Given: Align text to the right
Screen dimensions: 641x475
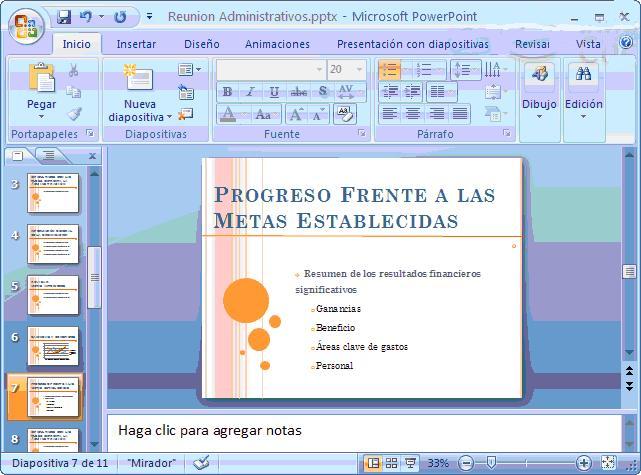Looking at the screenshot, I should (436, 114).
